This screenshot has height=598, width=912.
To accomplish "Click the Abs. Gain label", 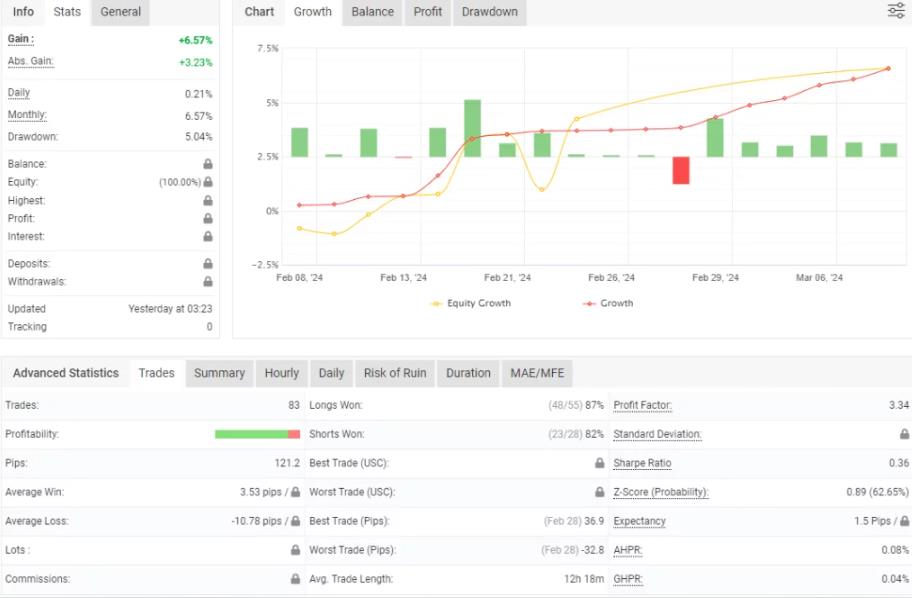I will click(x=30, y=61).
